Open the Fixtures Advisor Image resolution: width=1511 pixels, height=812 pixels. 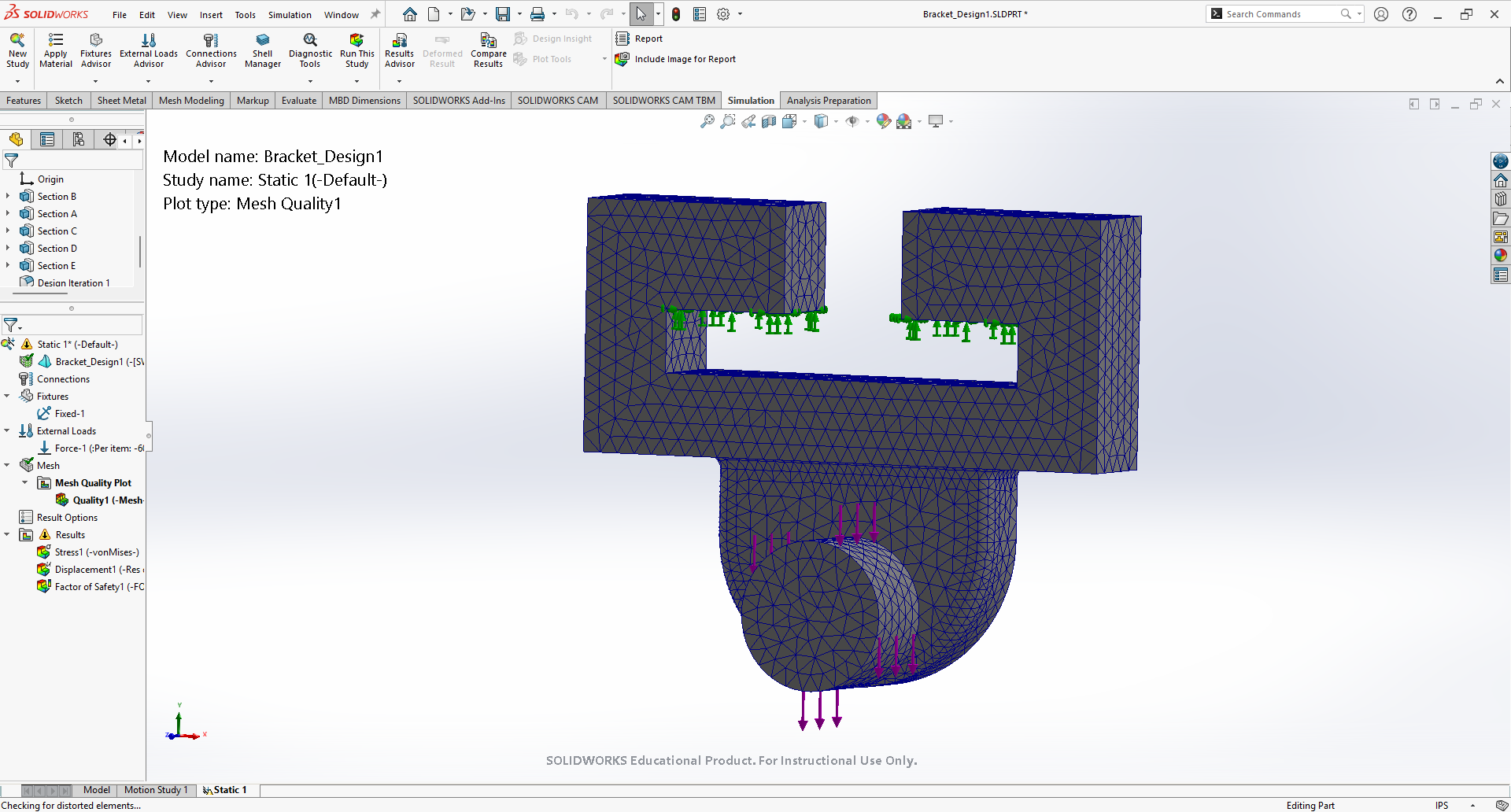[x=96, y=50]
